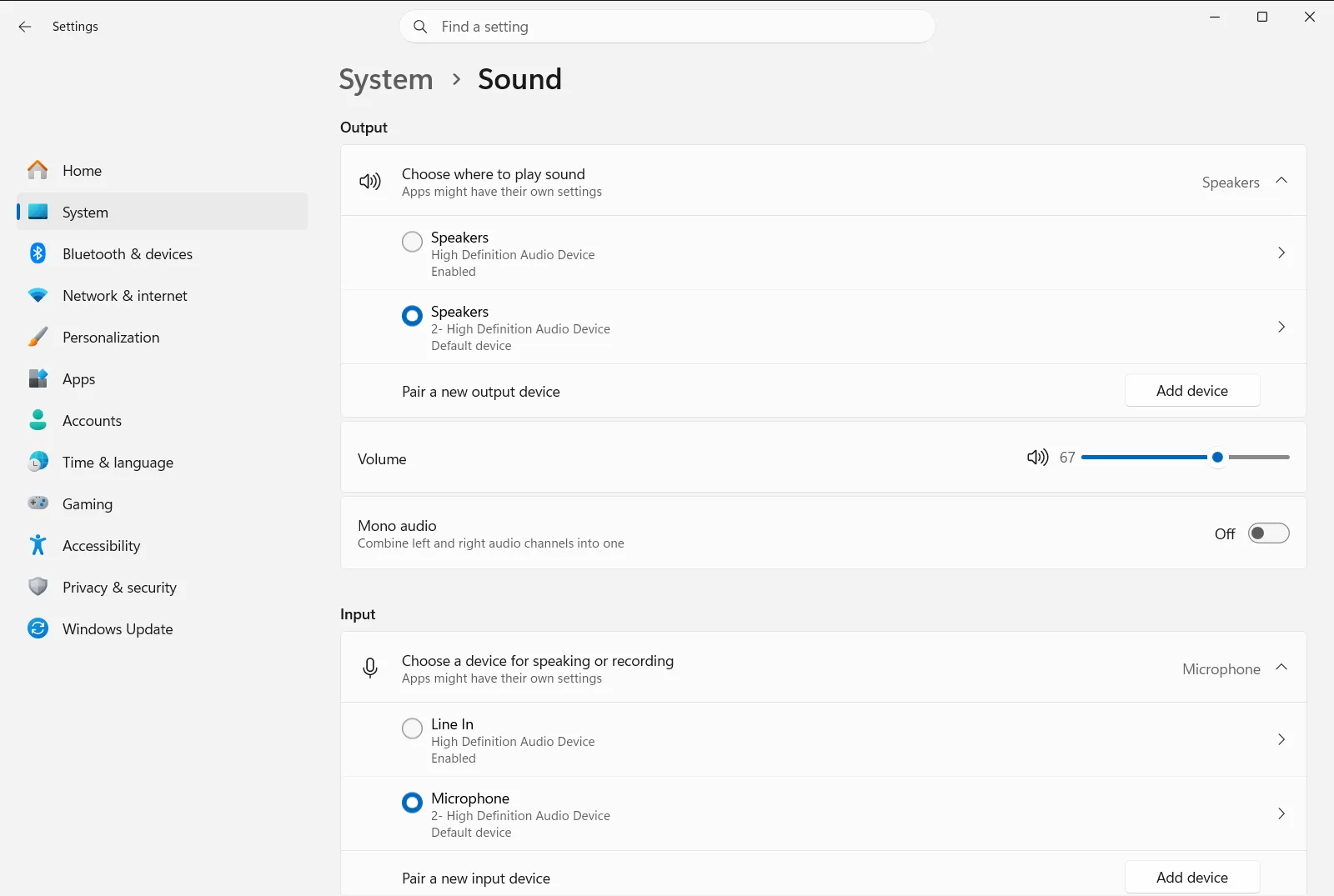Click the microphone icon in Input section
1334x896 pixels.
tap(370, 668)
